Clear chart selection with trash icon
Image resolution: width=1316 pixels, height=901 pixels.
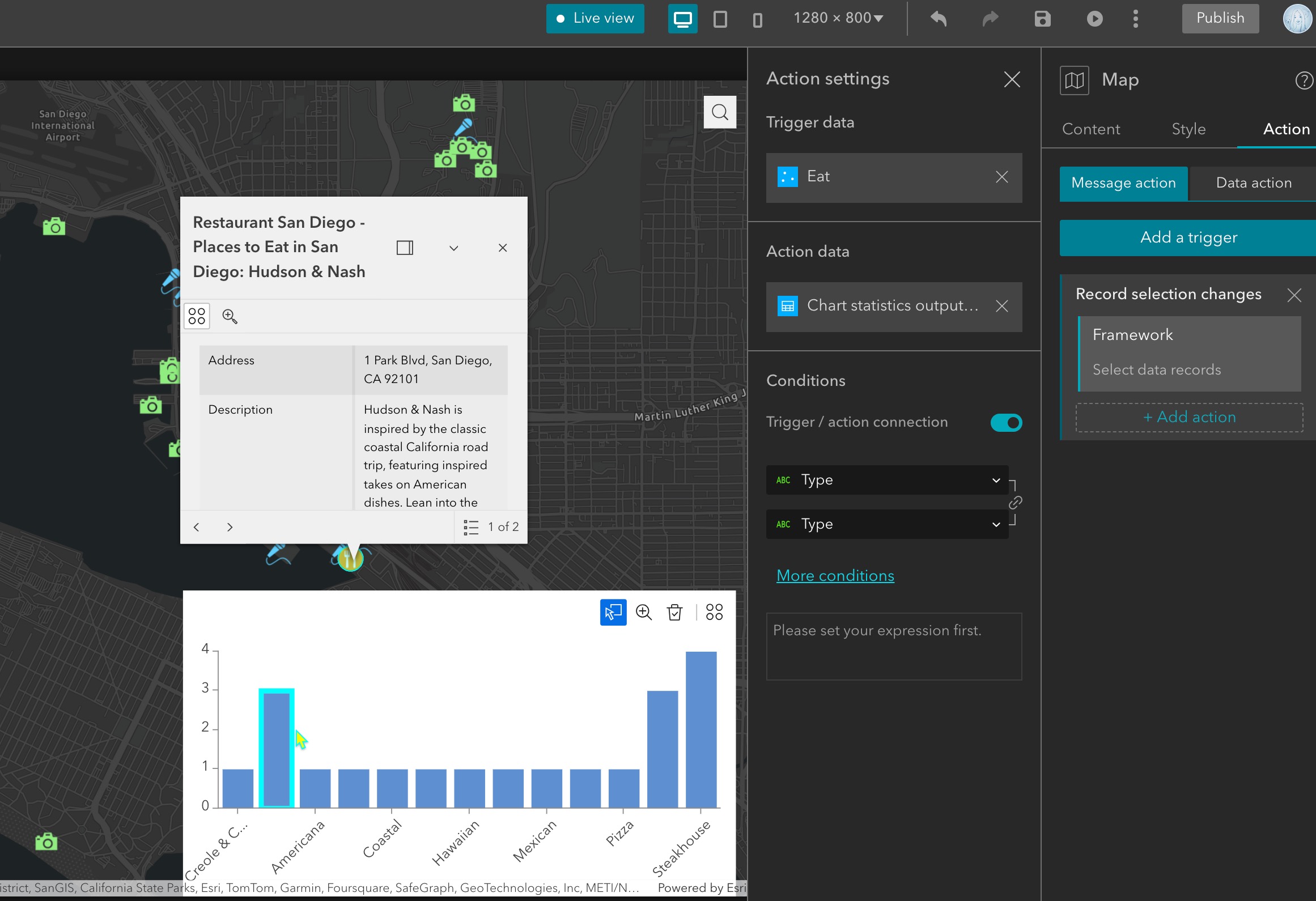pos(675,613)
